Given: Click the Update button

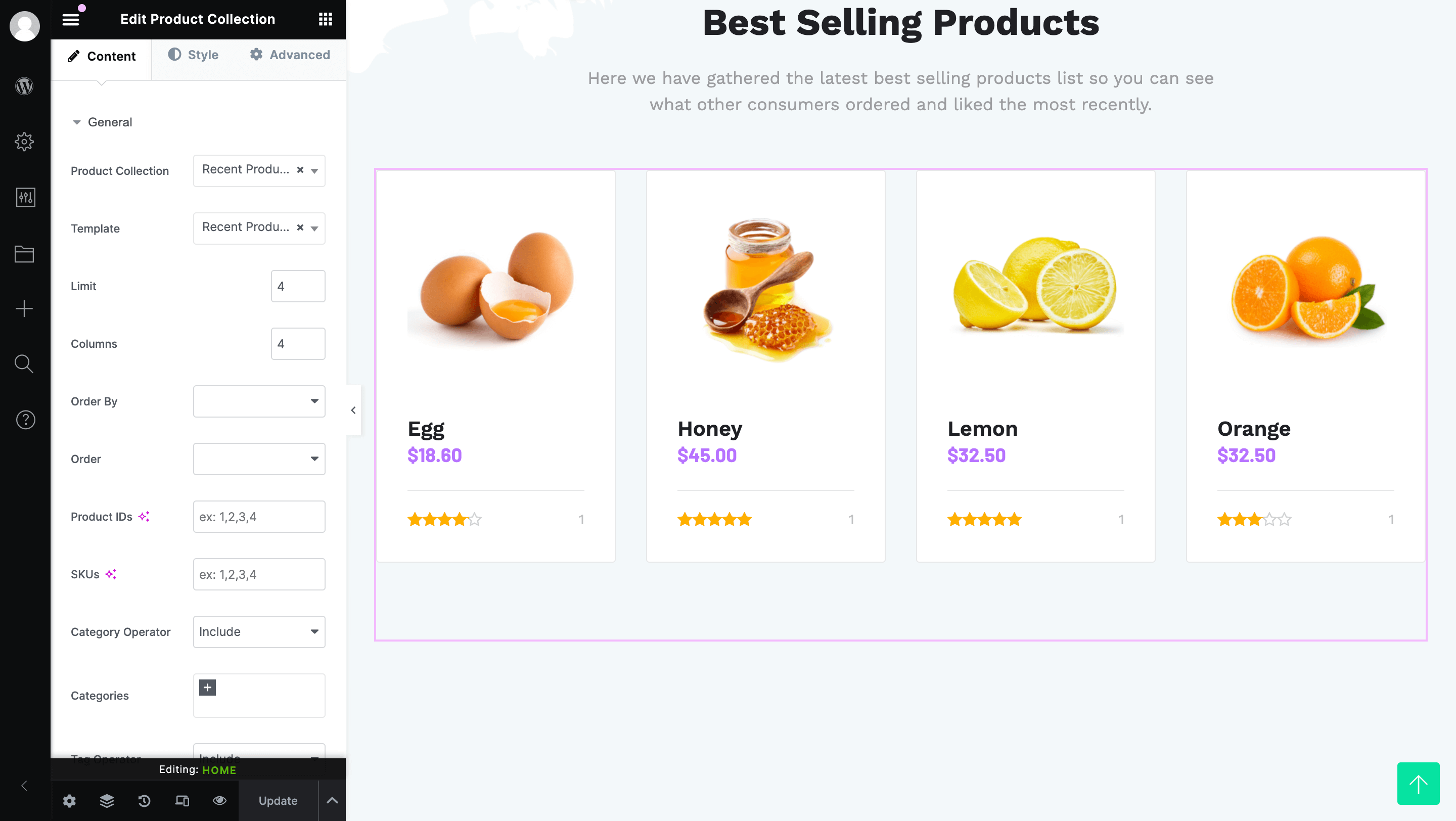Looking at the screenshot, I should 278,801.
